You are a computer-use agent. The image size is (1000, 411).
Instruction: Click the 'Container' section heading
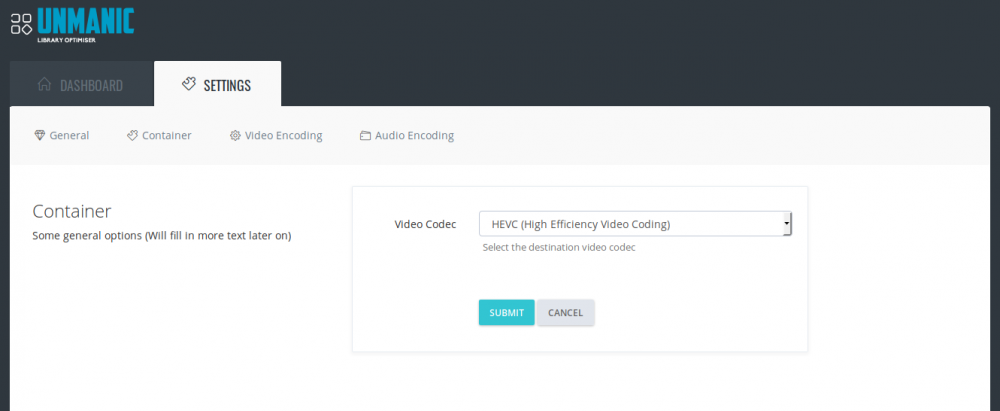click(72, 211)
